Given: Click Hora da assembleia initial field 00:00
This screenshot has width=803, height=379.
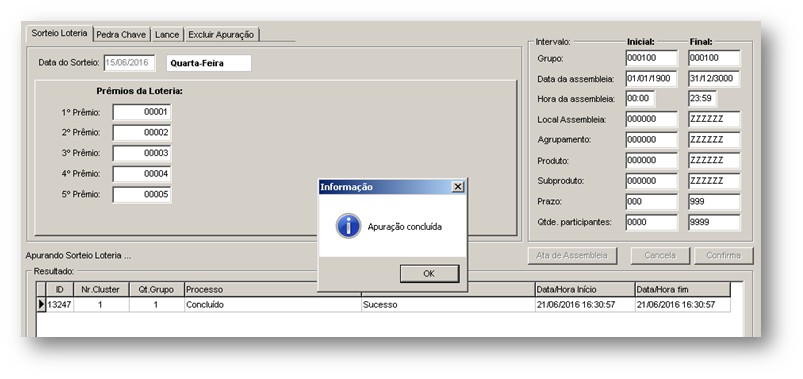Looking at the screenshot, I should tap(640, 98).
